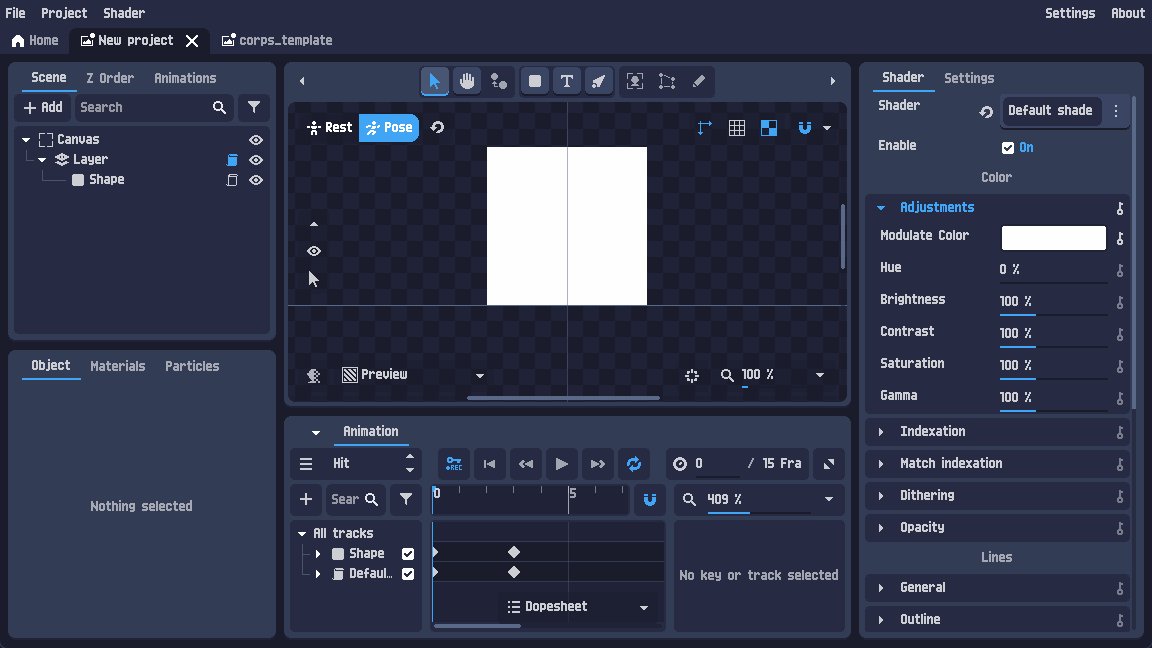The height and width of the screenshot is (648, 1152).
Task: Click the center view crosshair icon
Action: (x=691, y=375)
